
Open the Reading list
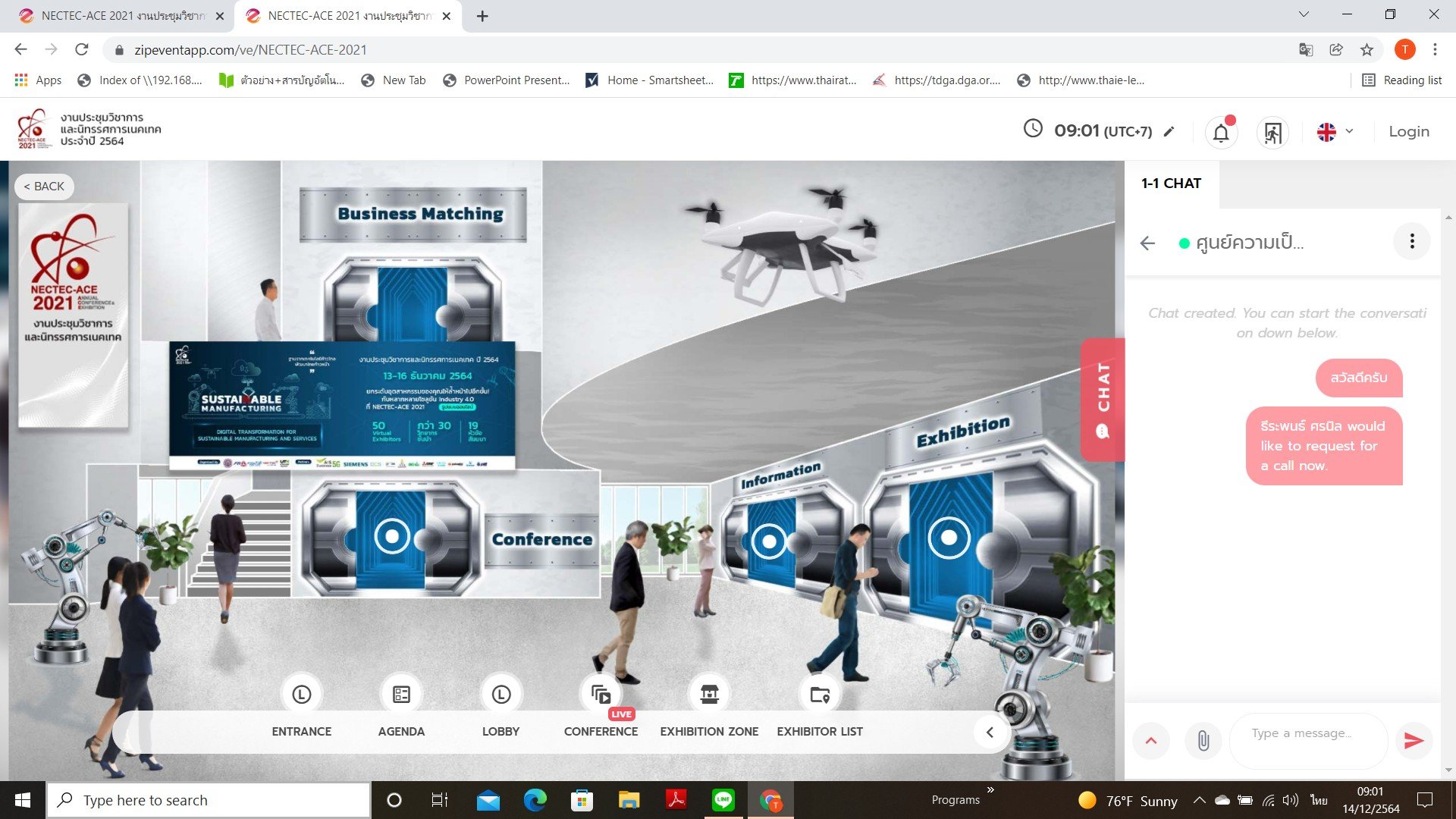pos(1402,80)
